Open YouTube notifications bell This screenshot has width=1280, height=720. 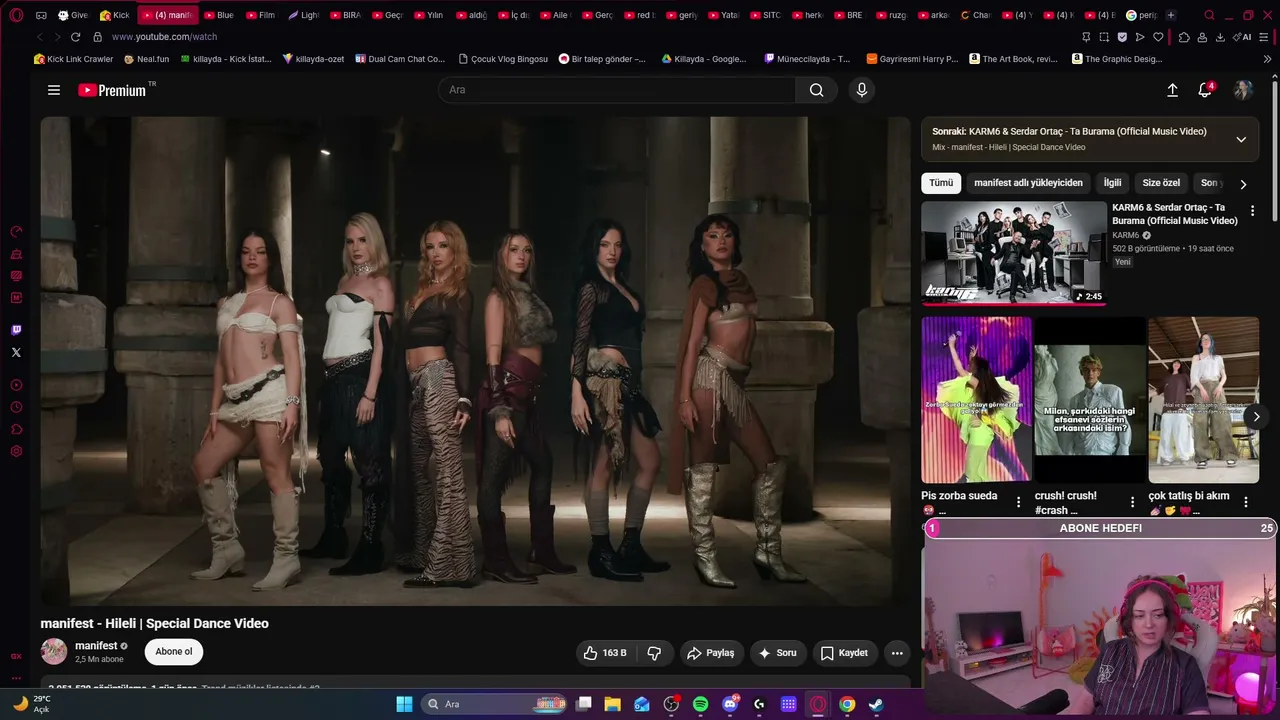tap(1205, 90)
